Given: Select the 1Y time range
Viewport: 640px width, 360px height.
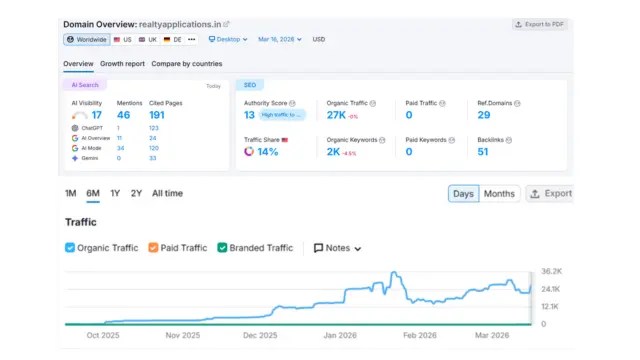Looking at the screenshot, I should [115, 193].
